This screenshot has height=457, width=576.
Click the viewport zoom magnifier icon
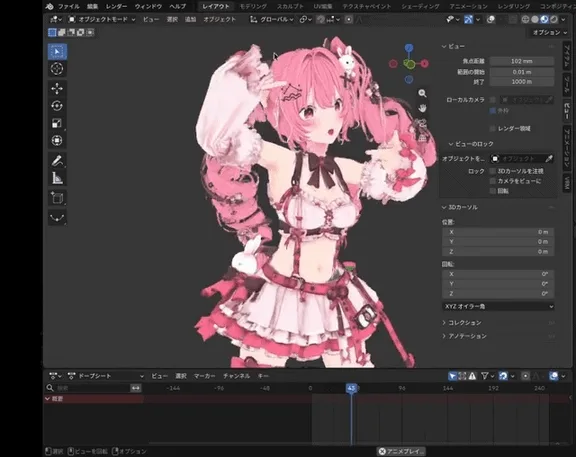pyautogui.click(x=422, y=93)
